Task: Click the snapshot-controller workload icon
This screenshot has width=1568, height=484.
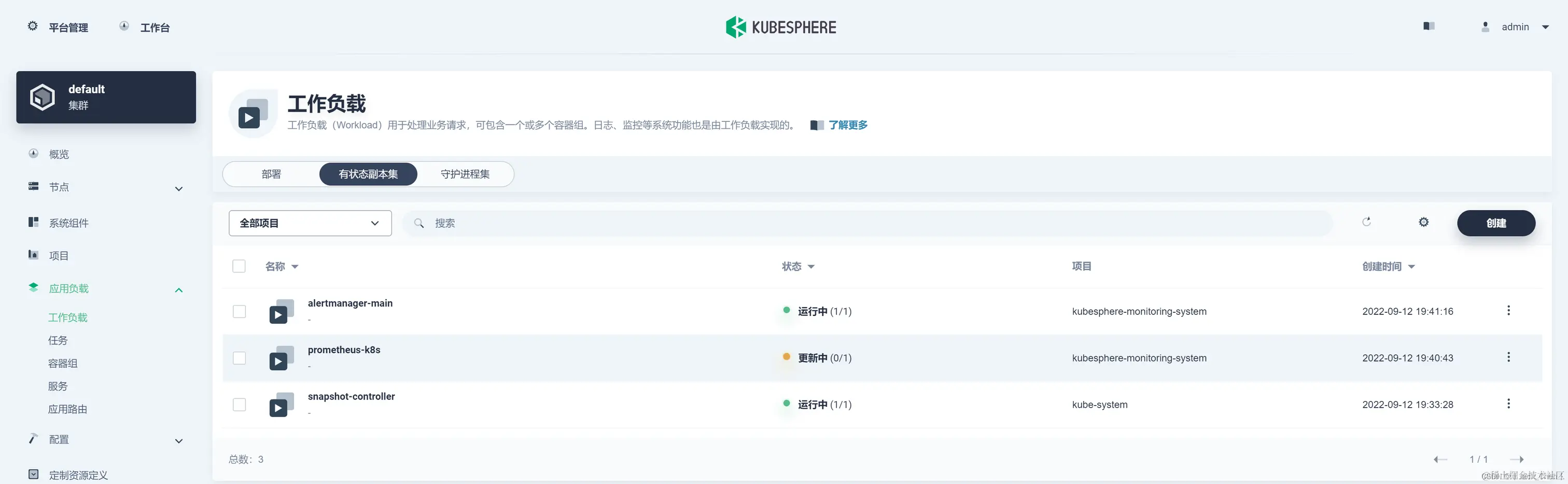Action: tap(281, 405)
